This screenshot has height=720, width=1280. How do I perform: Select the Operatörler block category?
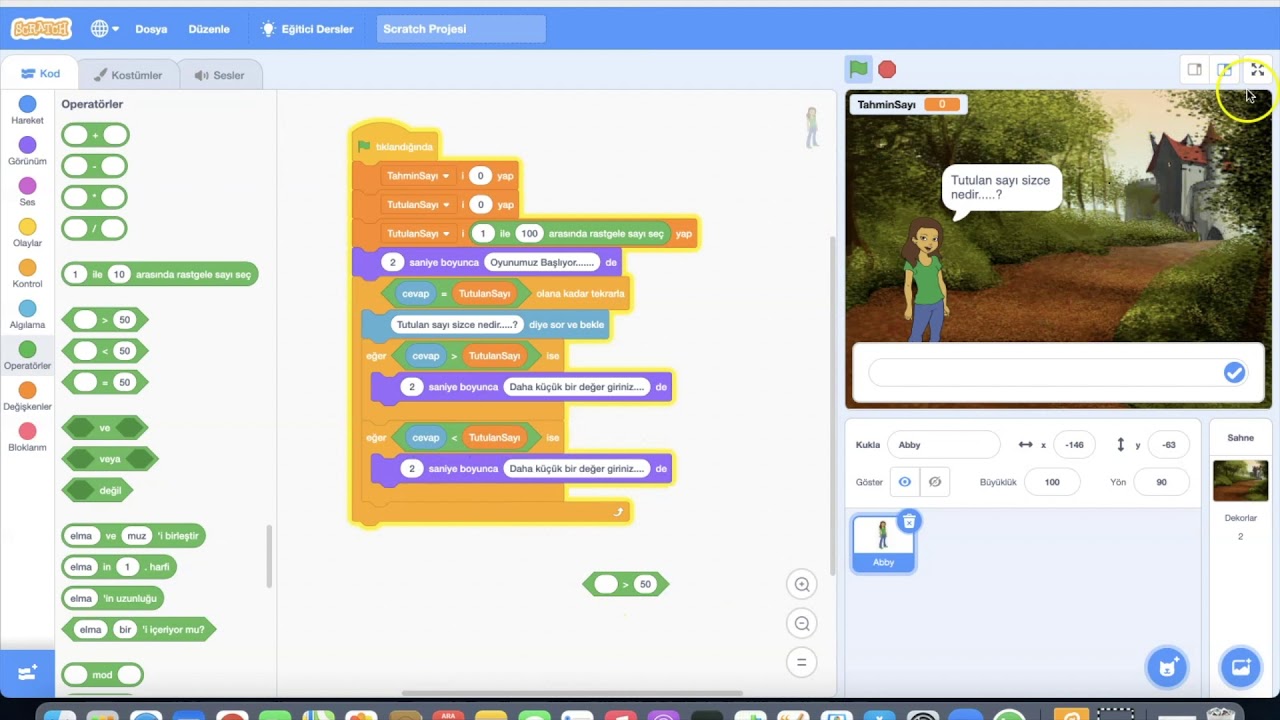pyautogui.click(x=27, y=356)
